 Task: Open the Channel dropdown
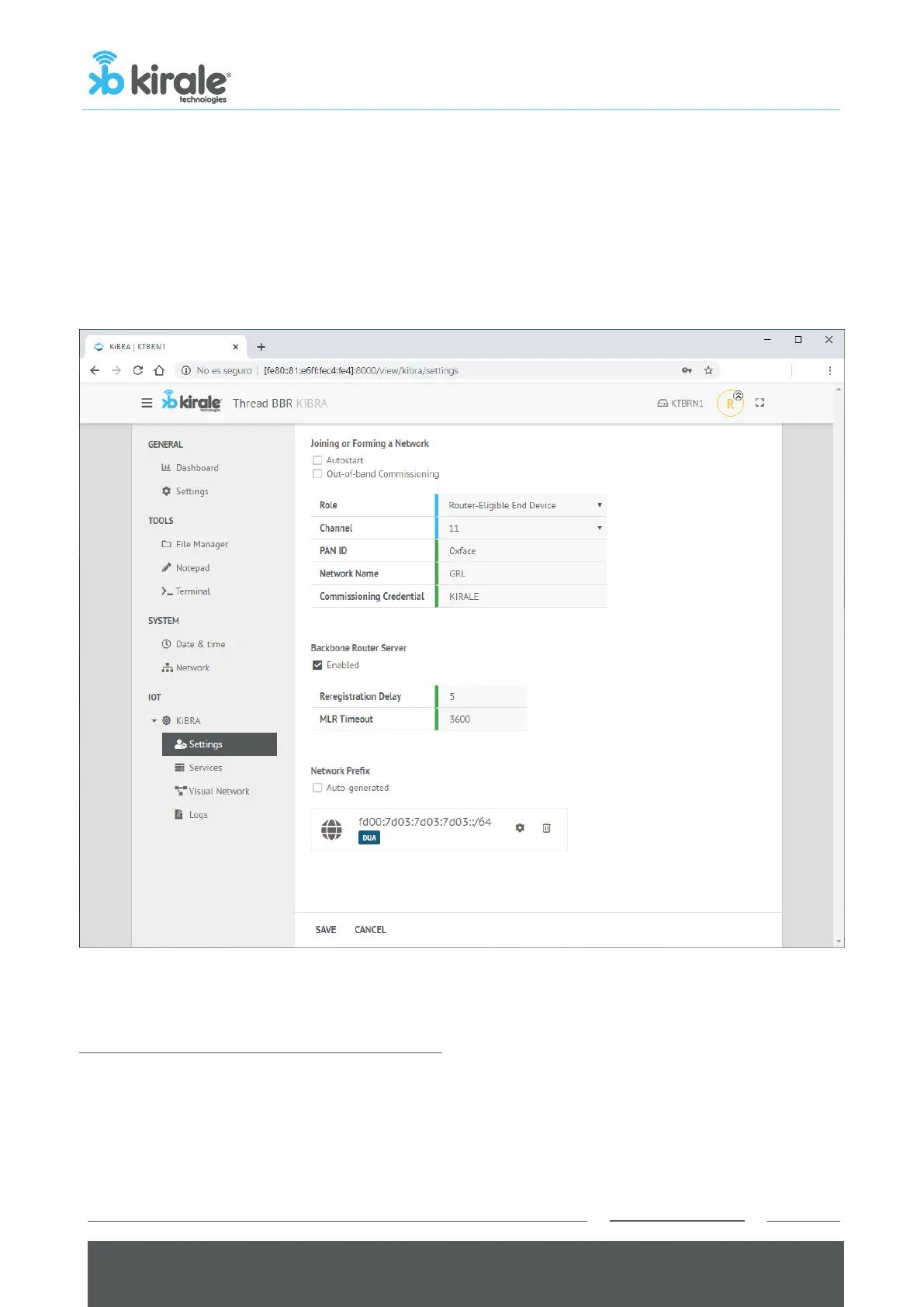(521, 529)
